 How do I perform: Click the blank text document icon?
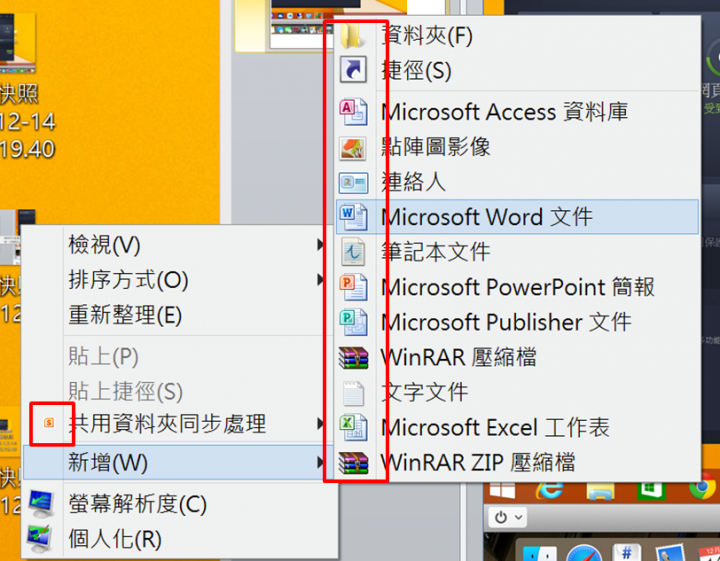(x=353, y=393)
